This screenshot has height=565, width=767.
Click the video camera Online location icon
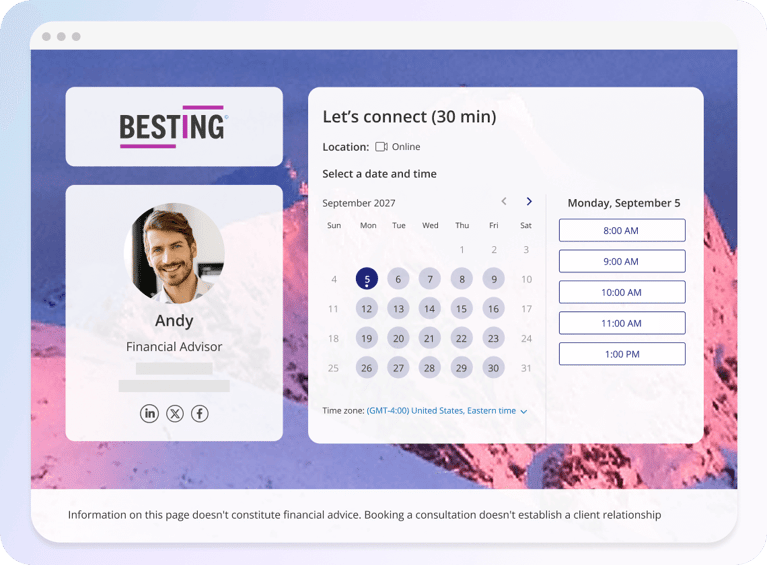(381, 147)
